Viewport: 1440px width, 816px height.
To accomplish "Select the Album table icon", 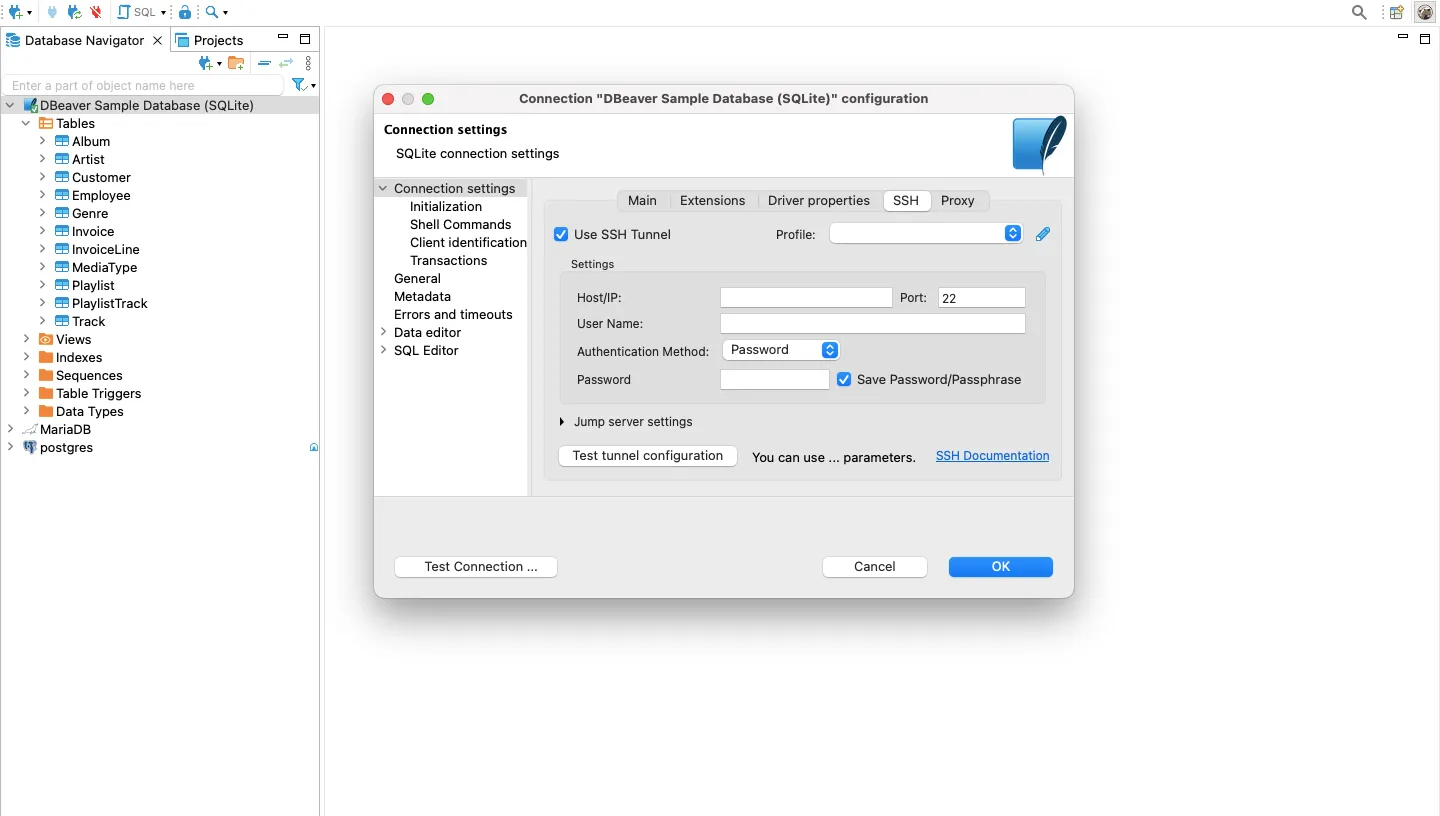I will tap(62, 142).
